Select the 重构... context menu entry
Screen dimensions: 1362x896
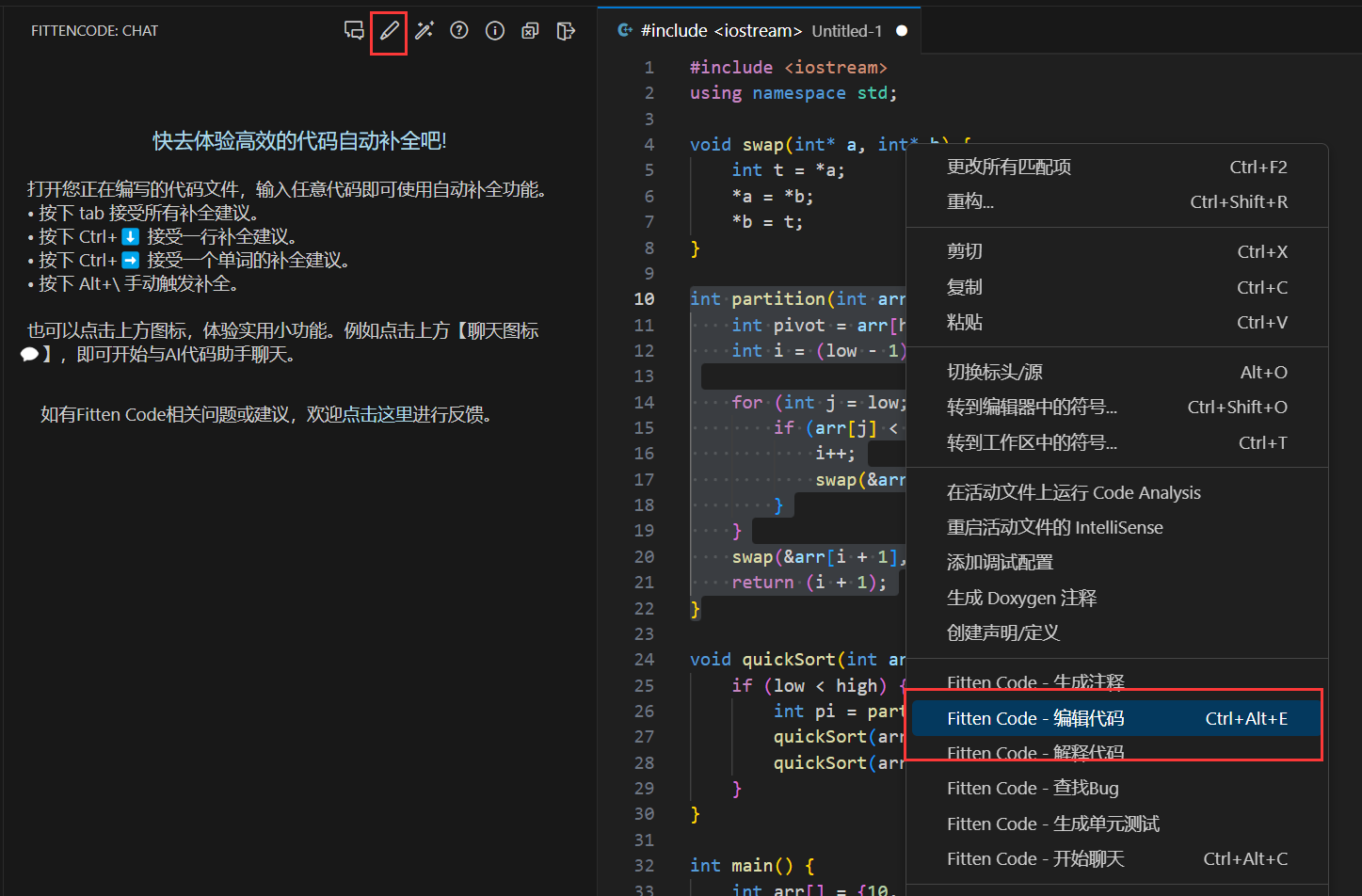(1117, 202)
